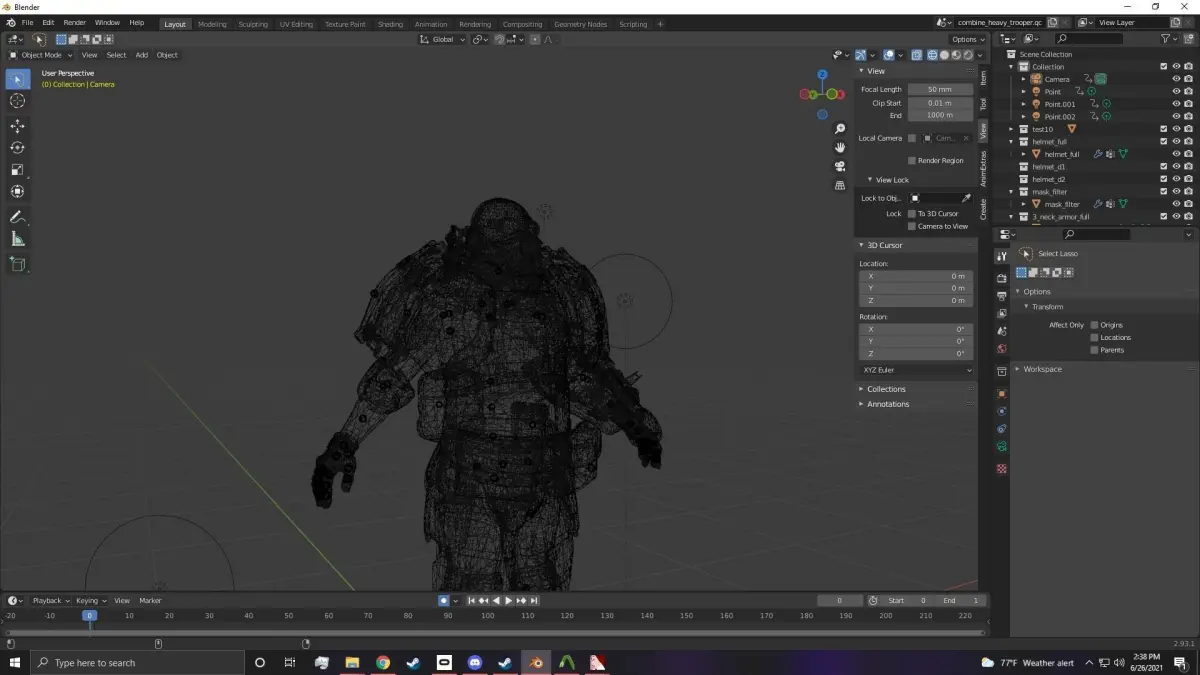
Task: Select the Transform tool
Action: point(17,192)
